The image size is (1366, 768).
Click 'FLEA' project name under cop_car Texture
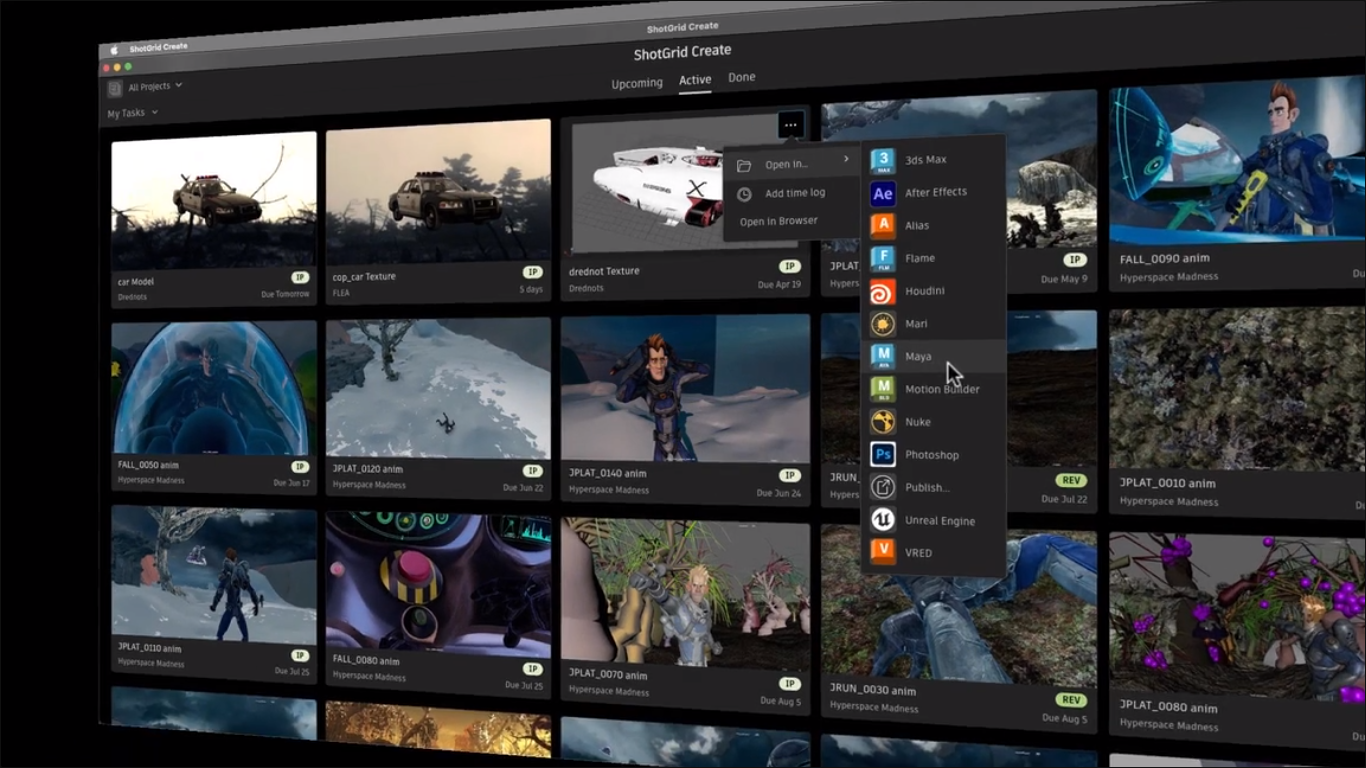[341, 294]
